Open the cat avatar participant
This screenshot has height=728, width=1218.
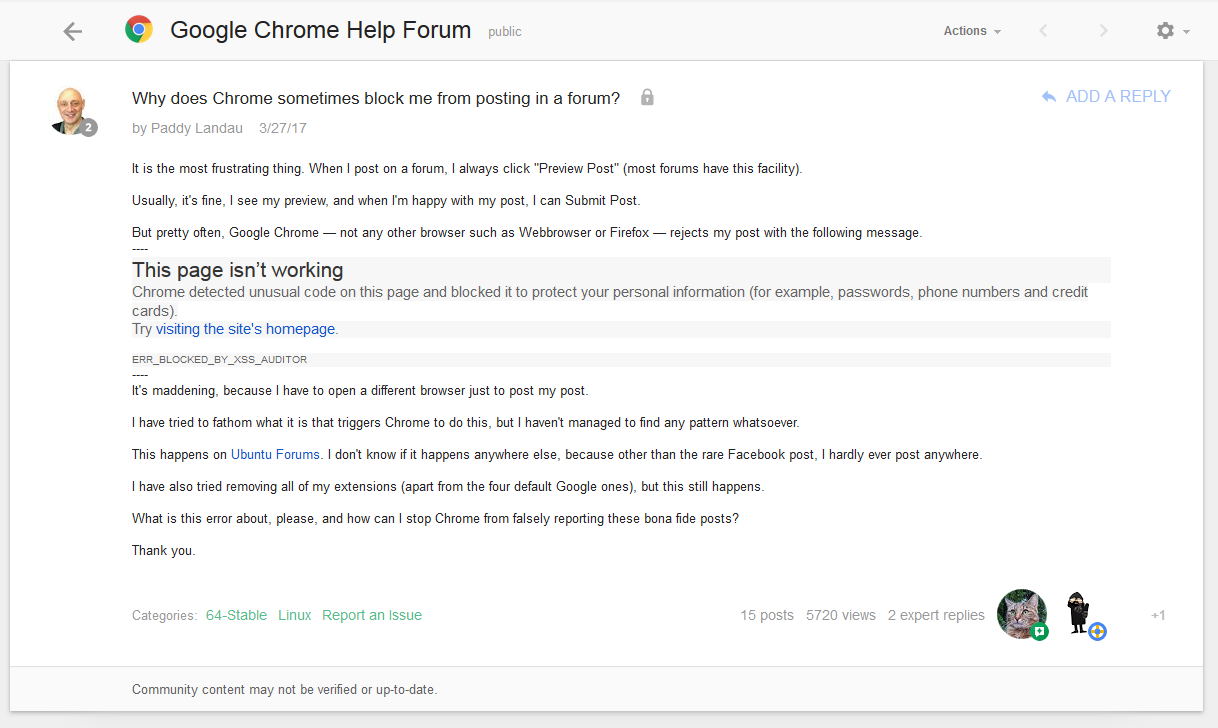pos(1022,613)
